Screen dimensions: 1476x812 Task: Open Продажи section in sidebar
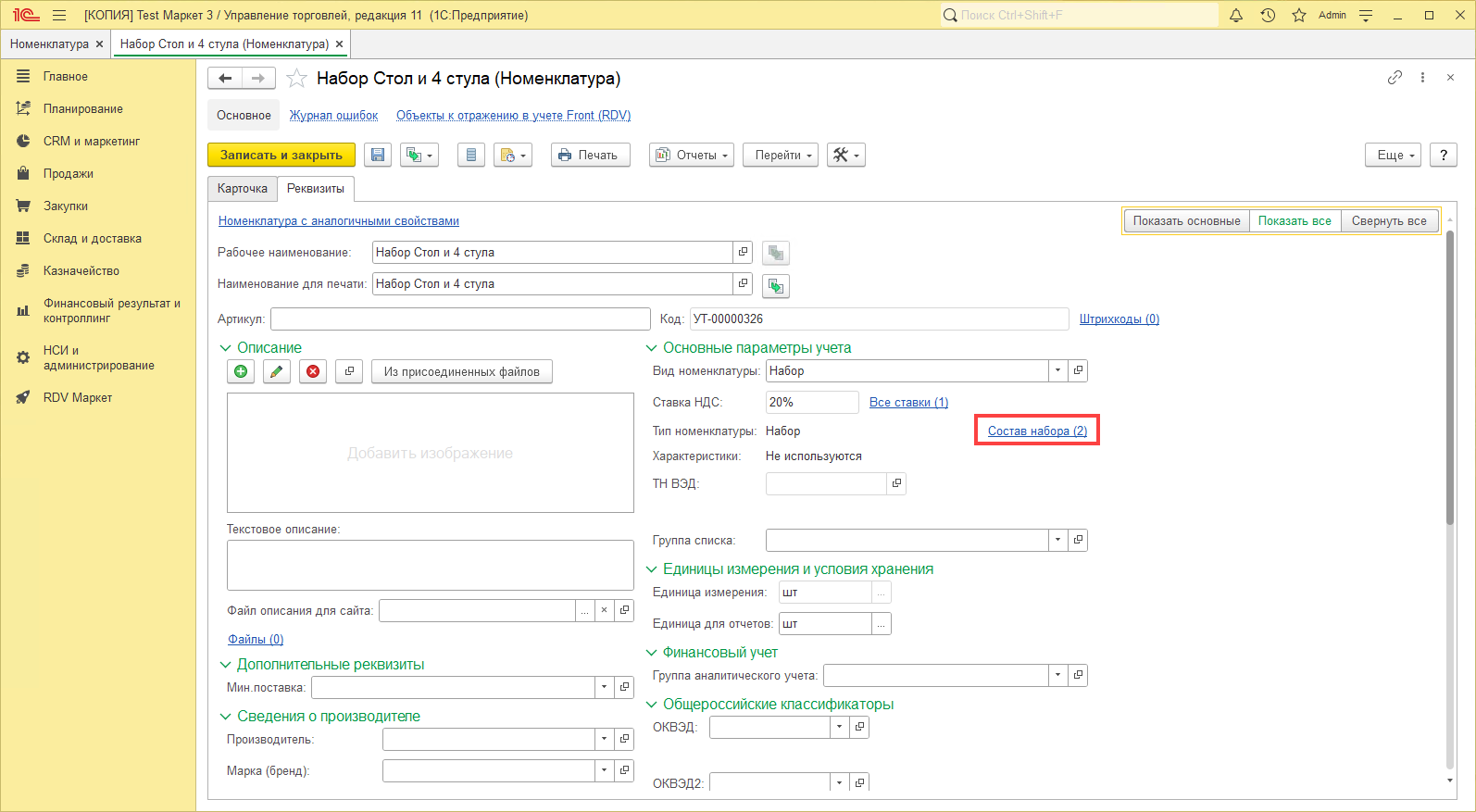click(68, 174)
